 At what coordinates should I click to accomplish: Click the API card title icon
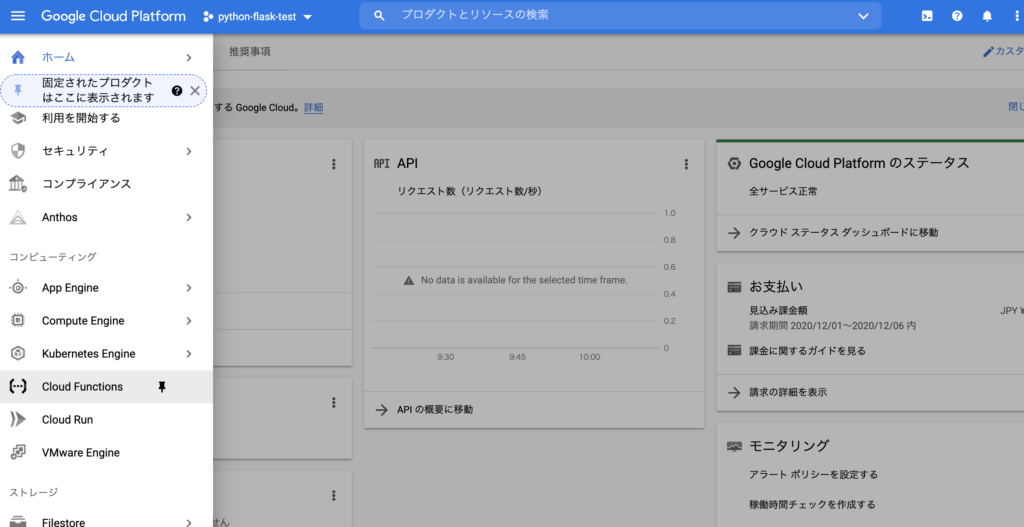click(381, 164)
